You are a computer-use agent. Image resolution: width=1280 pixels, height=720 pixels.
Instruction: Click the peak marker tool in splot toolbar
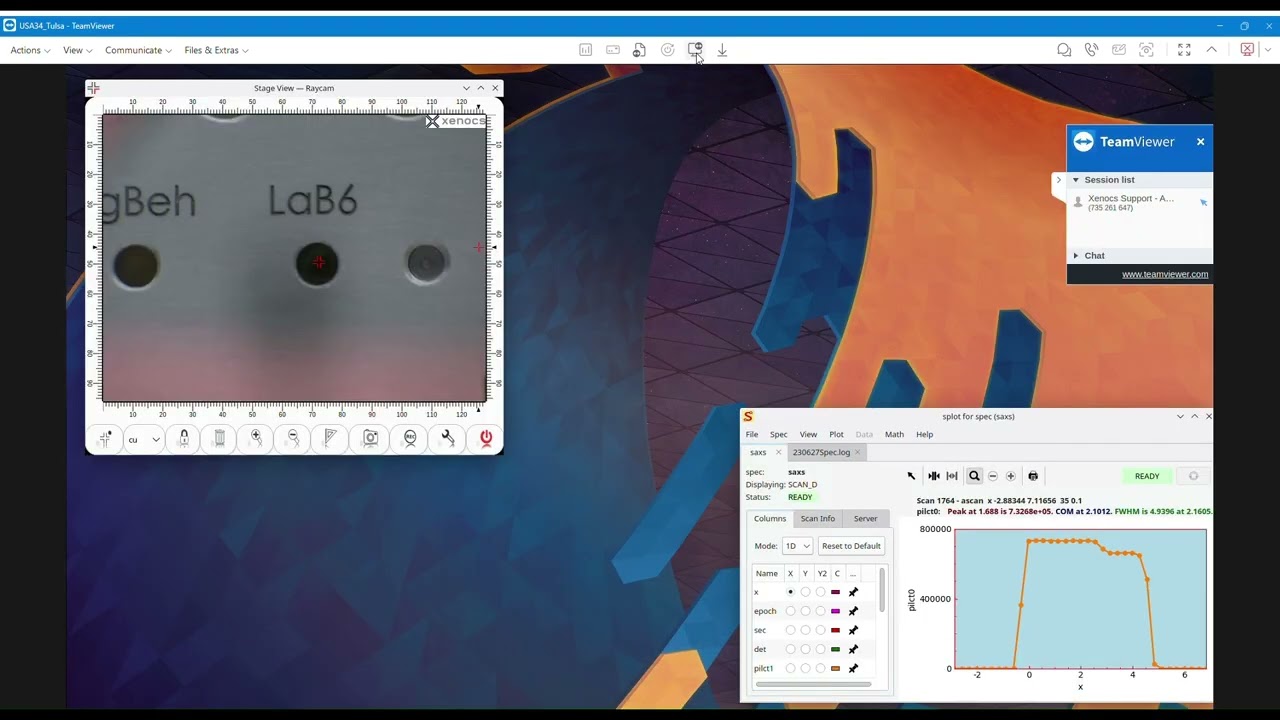click(934, 476)
